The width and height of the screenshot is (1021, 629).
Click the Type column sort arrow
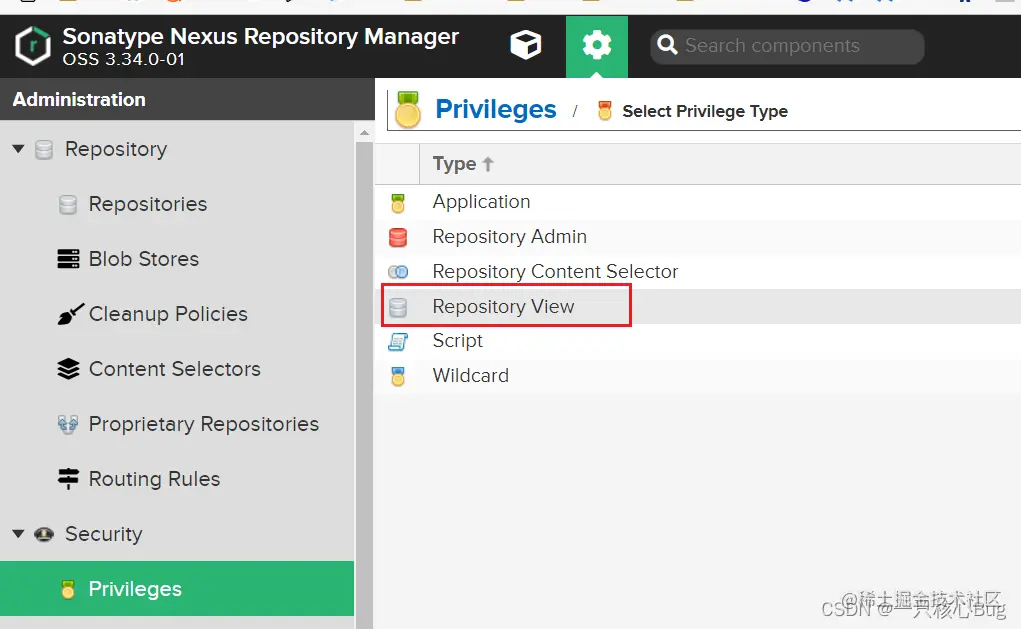click(488, 163)
